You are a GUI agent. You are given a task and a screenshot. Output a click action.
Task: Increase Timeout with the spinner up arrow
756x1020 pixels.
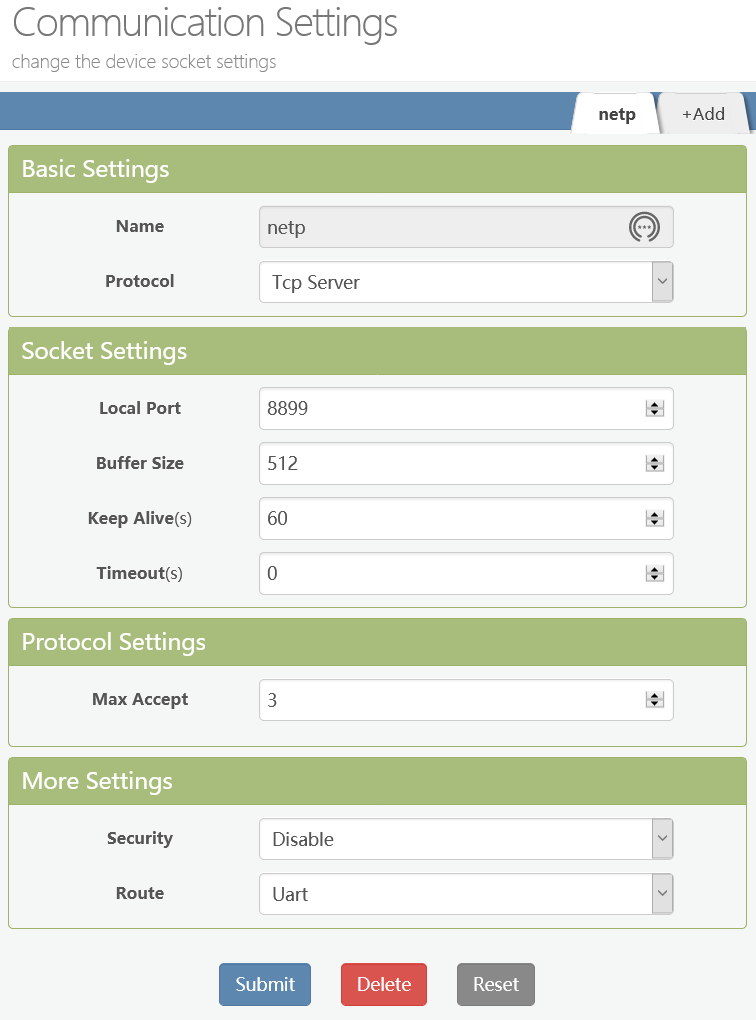(x=655, y=569)
